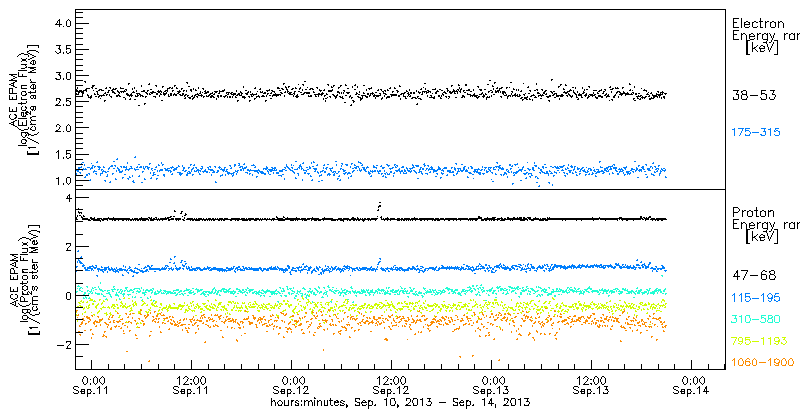This screenshot has width=800, height=410.
Task: Click the [keV] unit under Proton heading
Action: coord(762,236)
